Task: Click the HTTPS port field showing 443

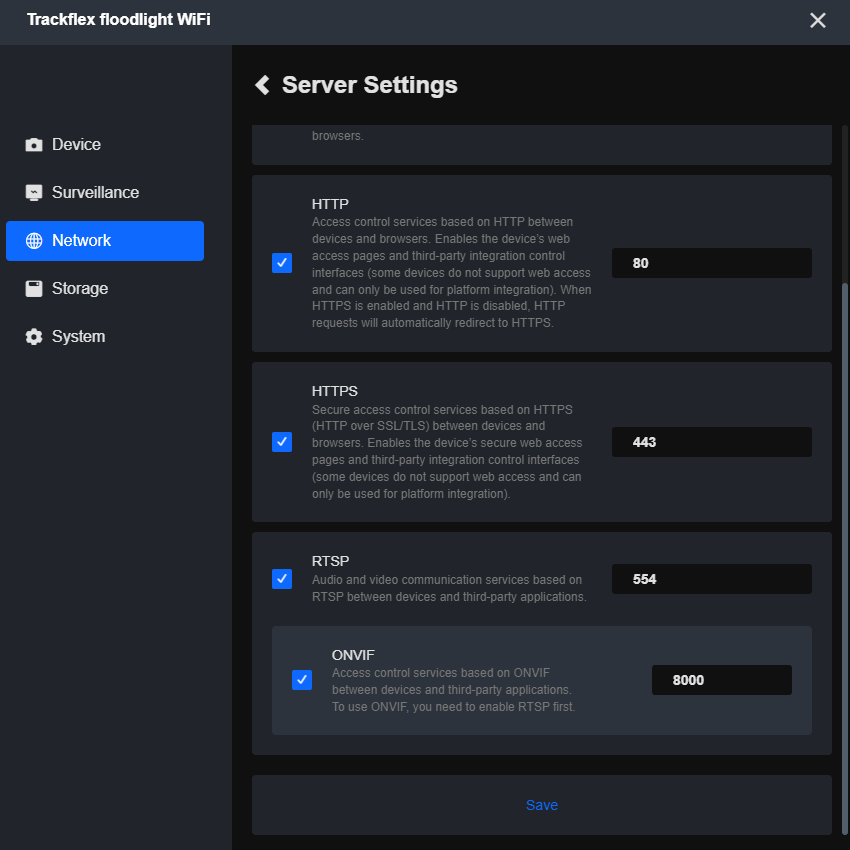Action: coord(712,442)
